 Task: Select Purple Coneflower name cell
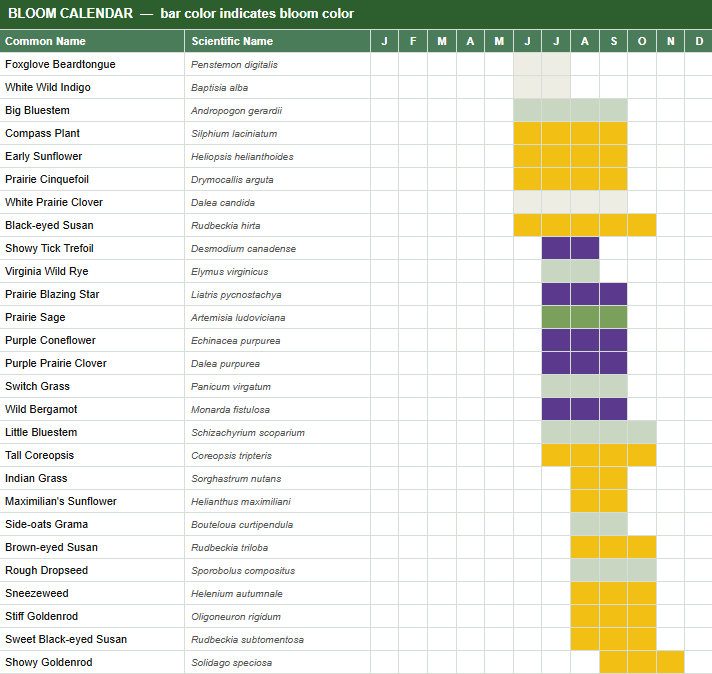coord(92,341)
